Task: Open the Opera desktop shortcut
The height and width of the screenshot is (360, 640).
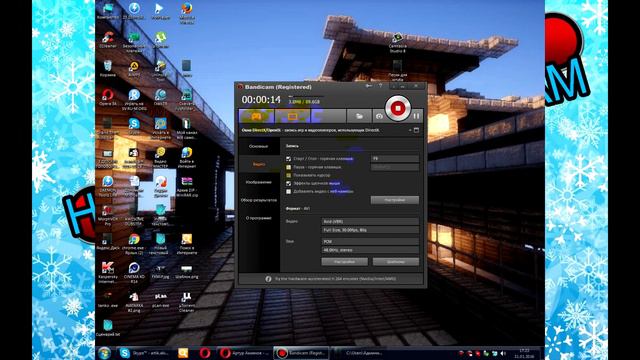Action: [108, 98]
